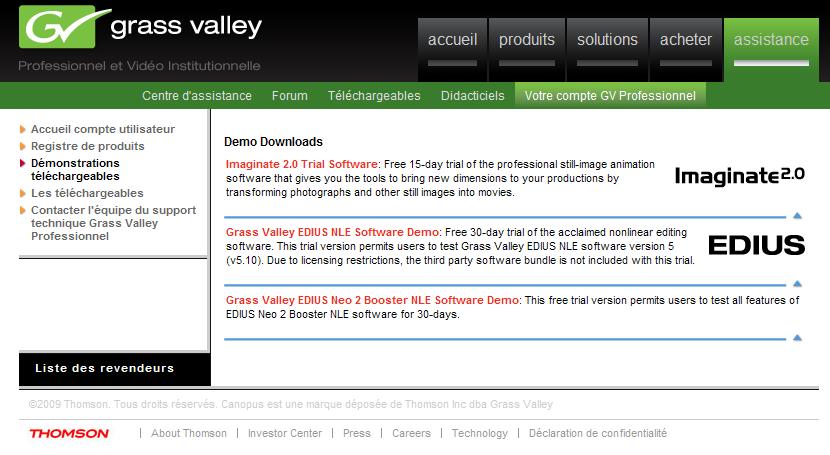Click the EDIUS product logo

(756, 245)
